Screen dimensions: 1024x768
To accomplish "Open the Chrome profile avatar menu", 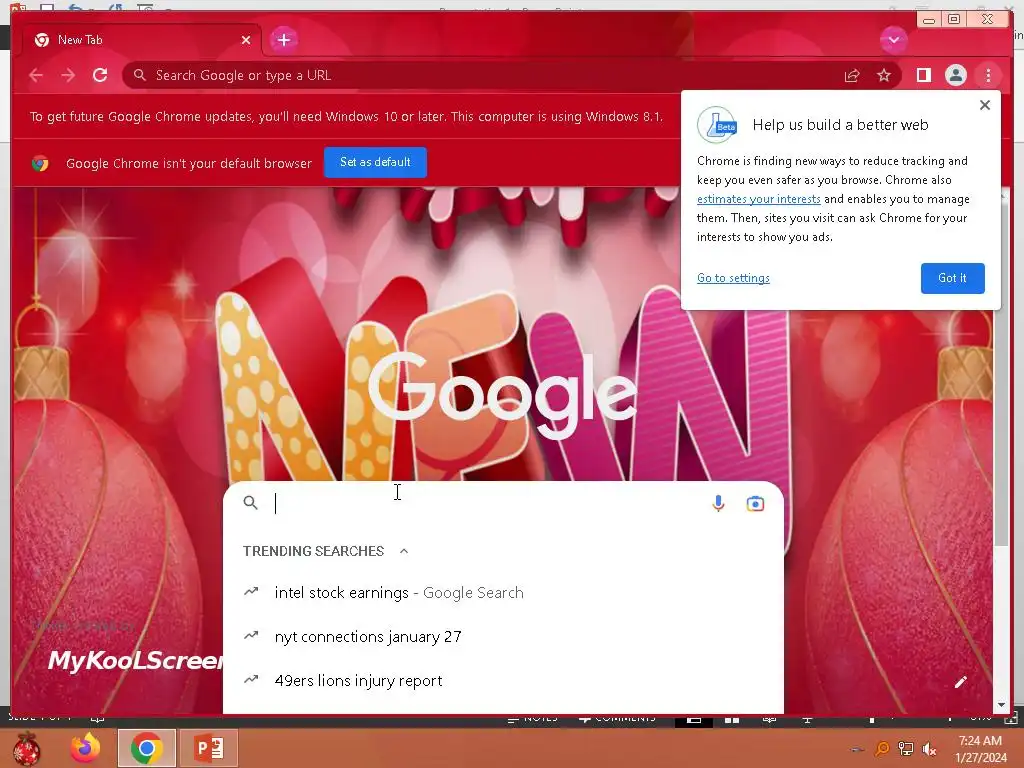I will pyautogui.click(x=955, y=75).
